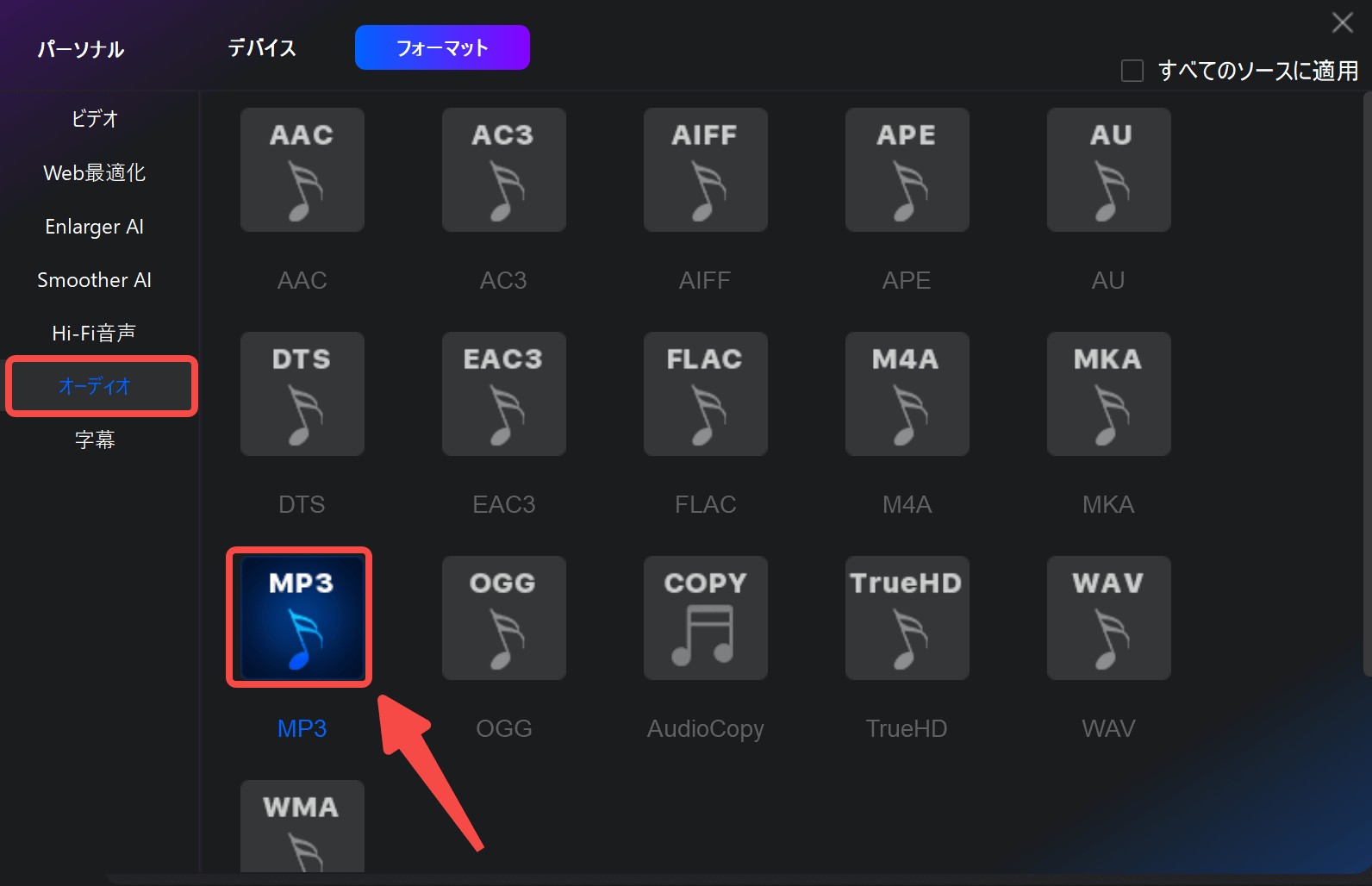
Task: Choose the FLAC lossless format icon
Action: 705,394
